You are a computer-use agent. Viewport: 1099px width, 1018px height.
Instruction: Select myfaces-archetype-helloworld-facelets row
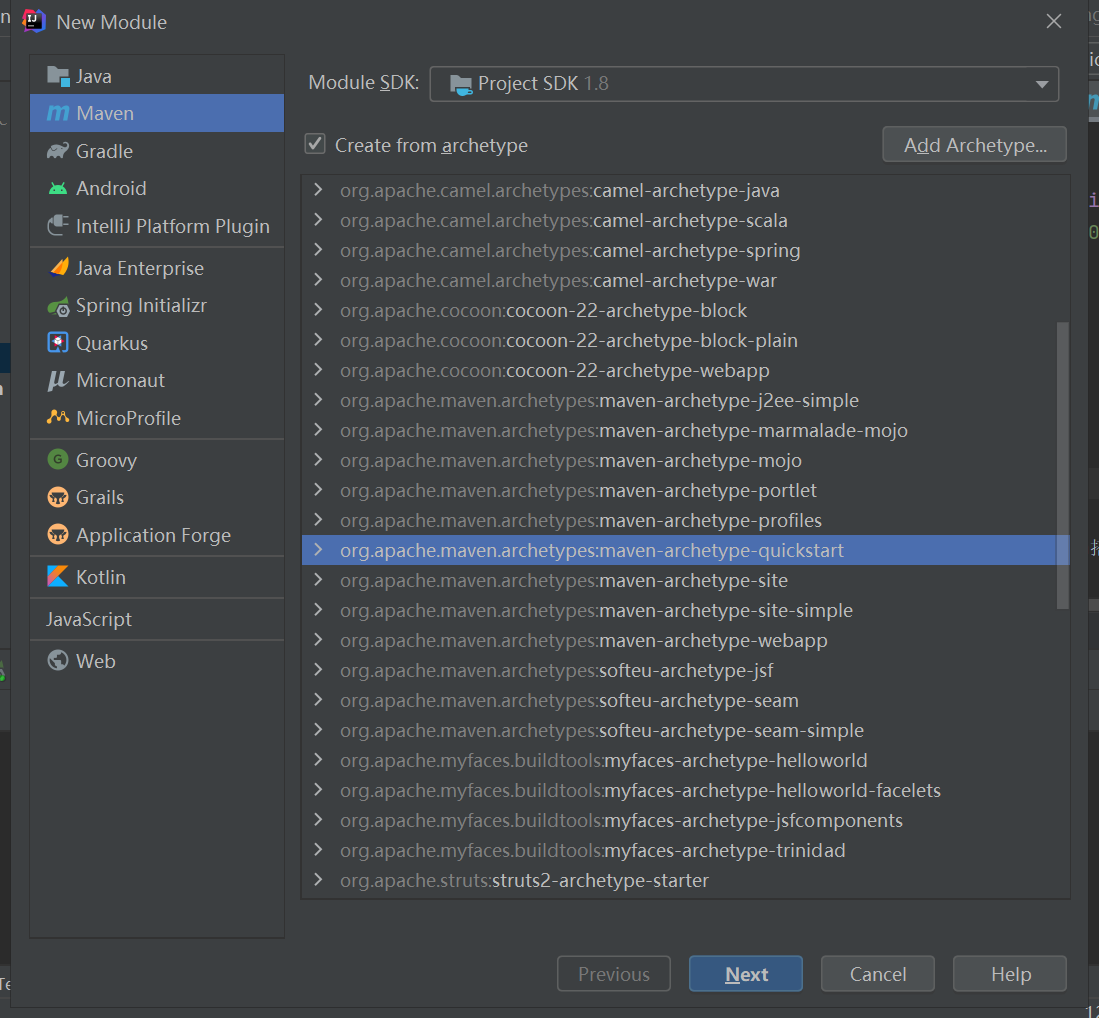tap(685, 790)
